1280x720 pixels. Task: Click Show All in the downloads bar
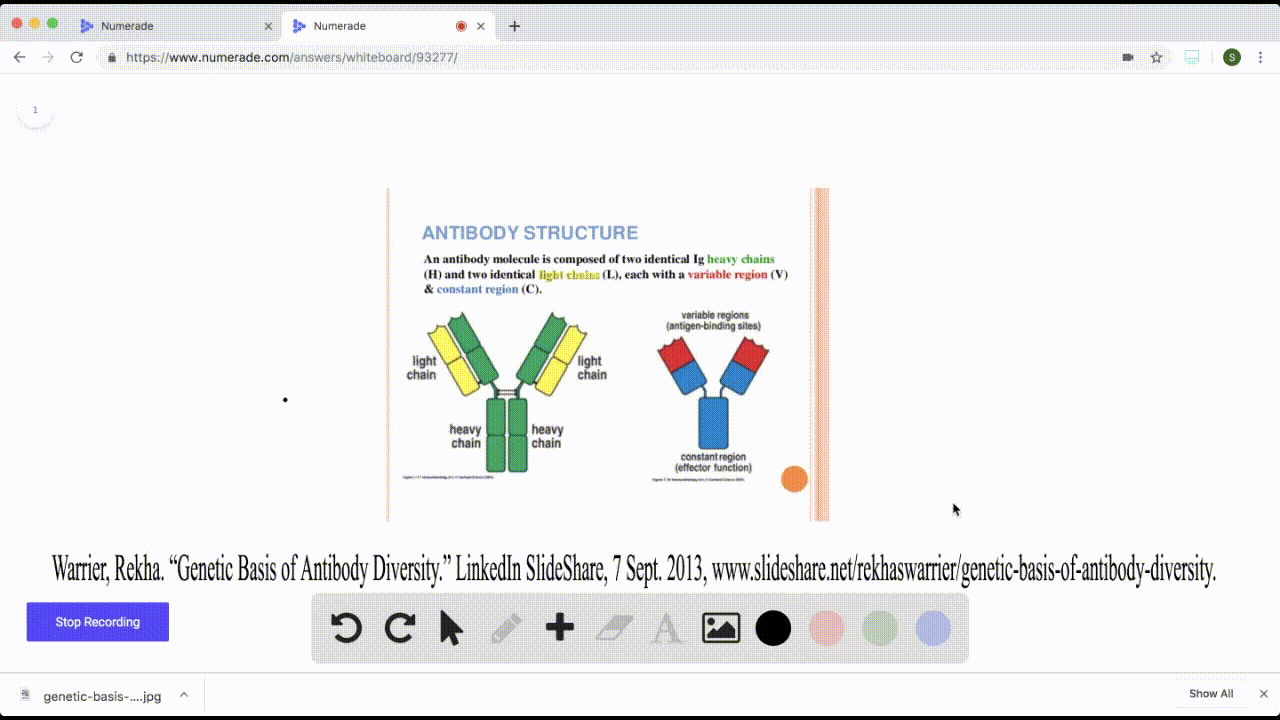pyautogui.click(x=1211, y=693)
